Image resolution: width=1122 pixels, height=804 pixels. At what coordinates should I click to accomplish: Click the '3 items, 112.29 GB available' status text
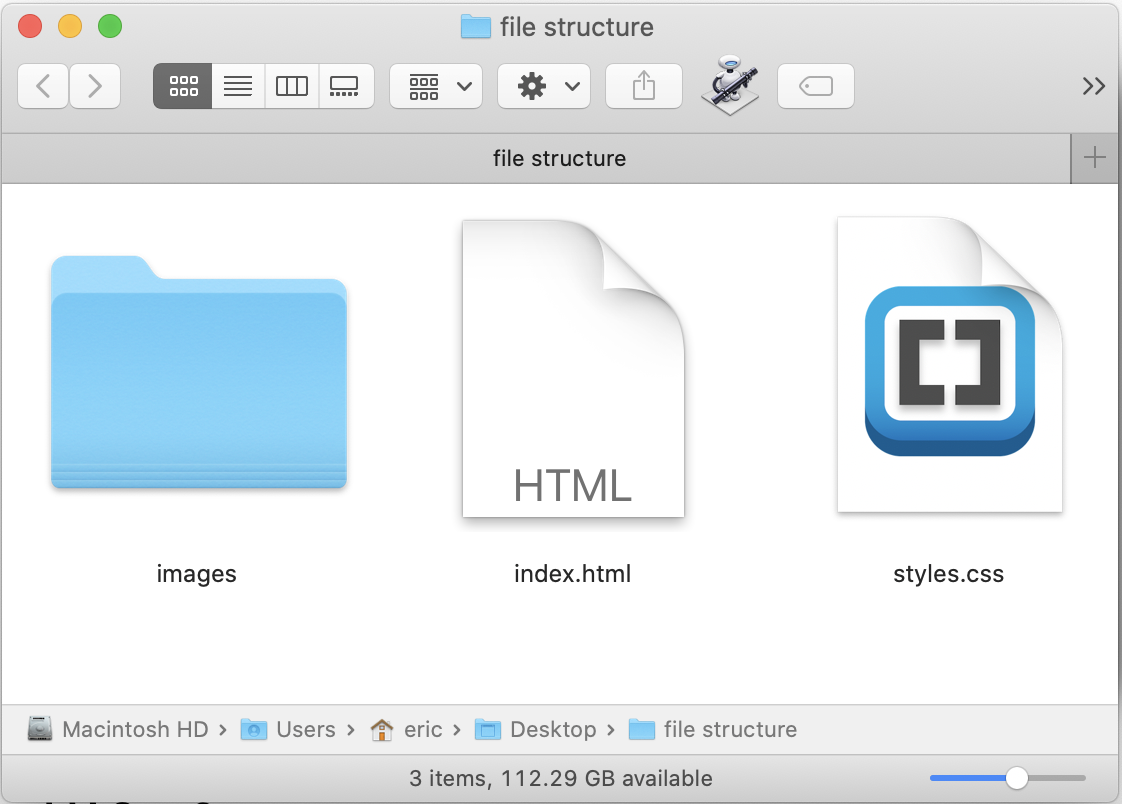(561, 778)
